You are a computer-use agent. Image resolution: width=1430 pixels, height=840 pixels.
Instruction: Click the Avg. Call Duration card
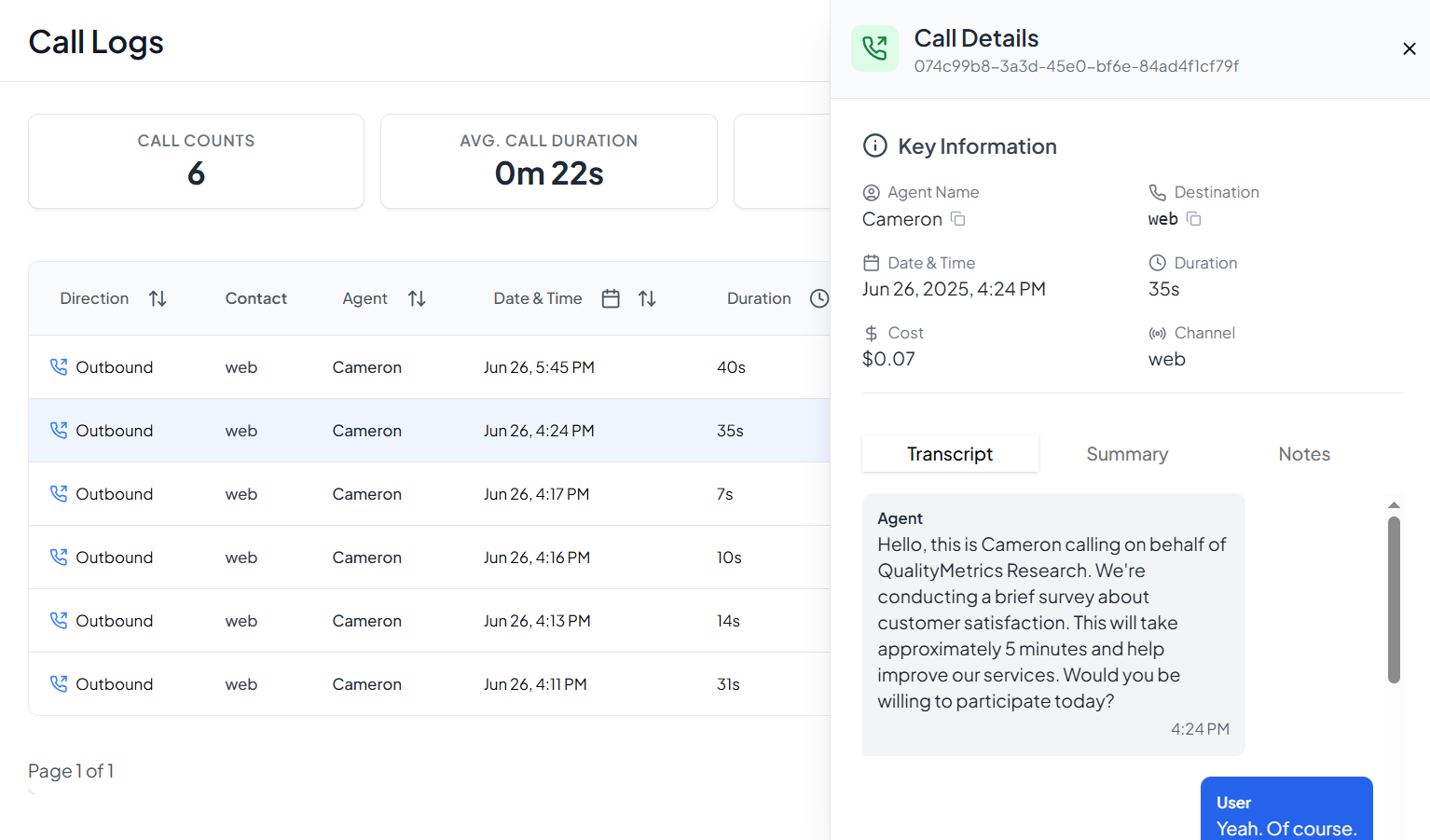point(549,161)
